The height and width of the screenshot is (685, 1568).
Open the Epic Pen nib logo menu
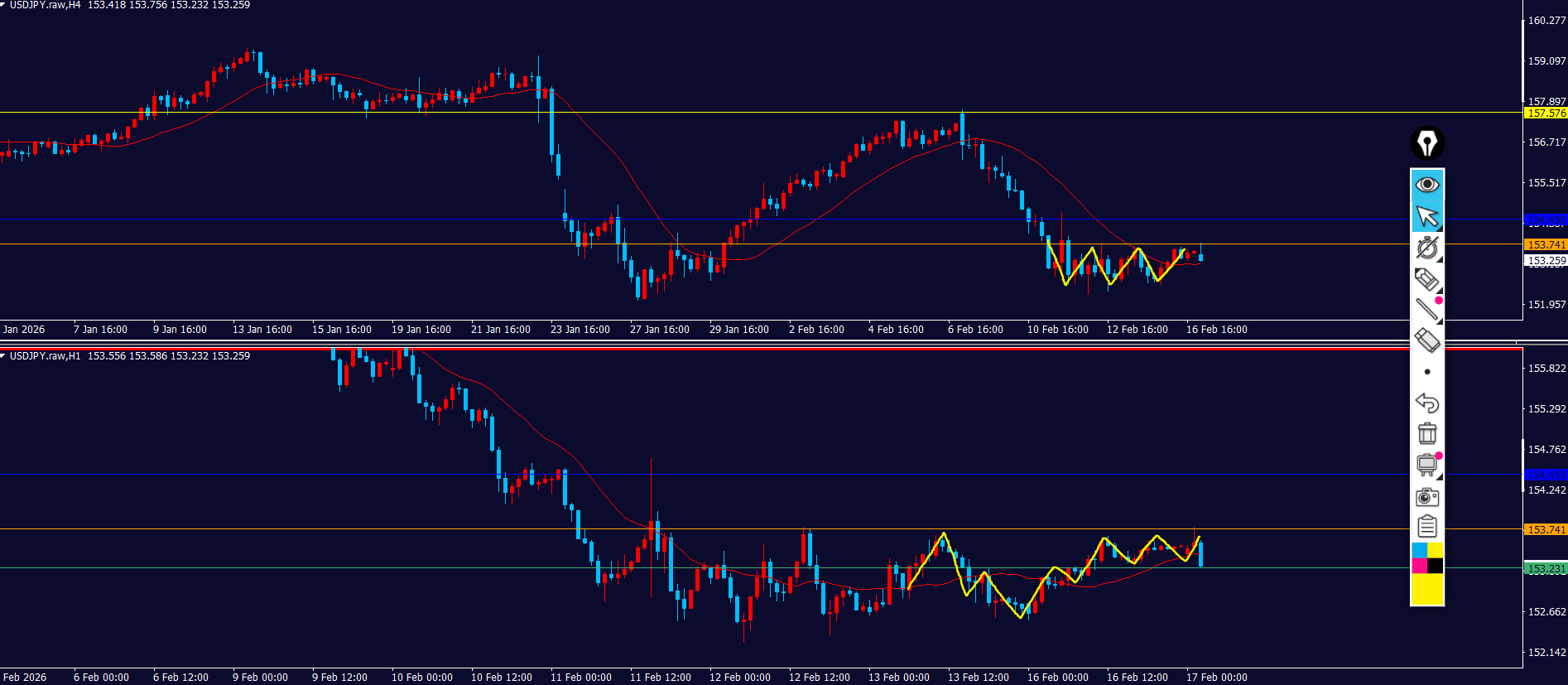[1426, 143]
